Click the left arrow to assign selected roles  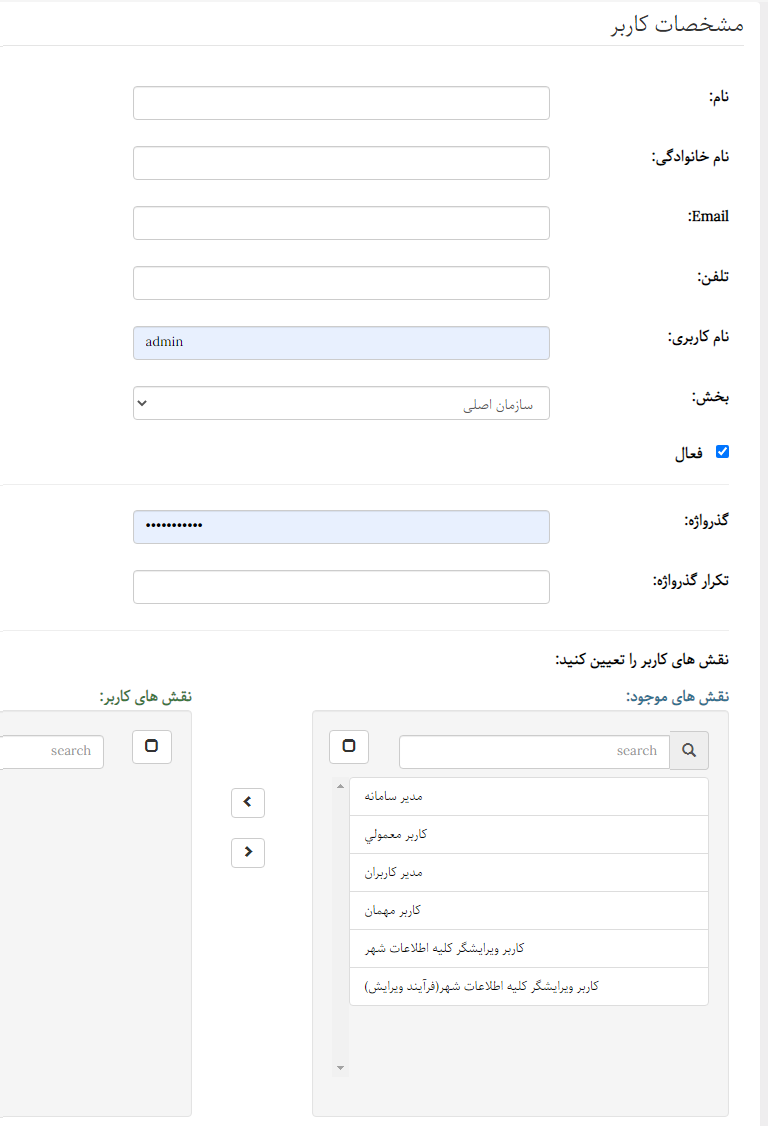tap(247, 802)
